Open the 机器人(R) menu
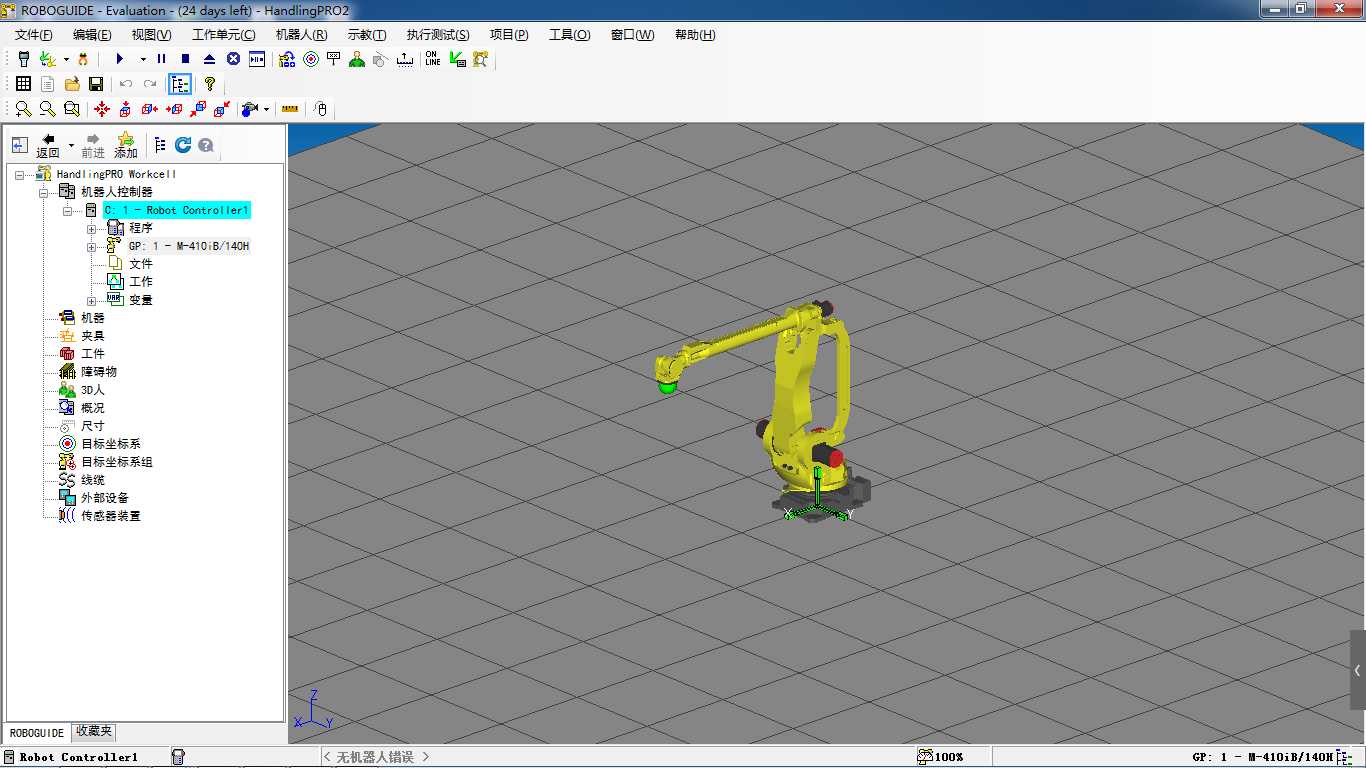Image resolution: width=1366 pixels, height=768 pixels. click(301, 35)
